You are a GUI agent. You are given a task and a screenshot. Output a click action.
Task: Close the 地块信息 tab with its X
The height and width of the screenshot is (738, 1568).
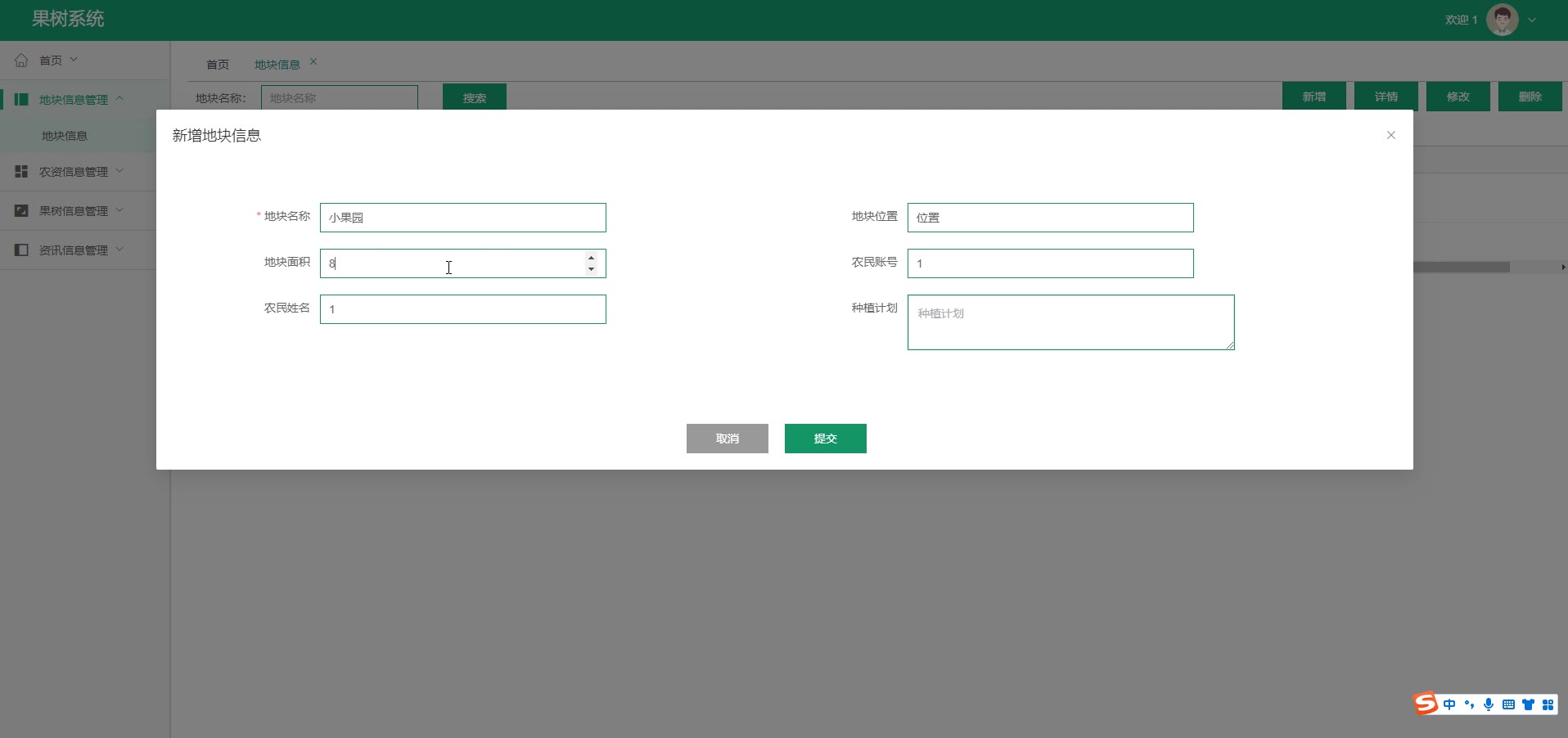pyautogui.click(x=313, y=62)
